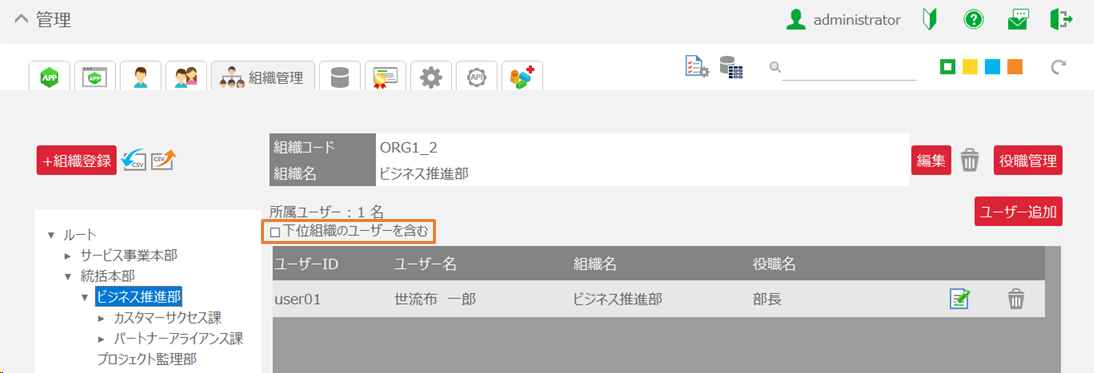Expand the カスタマーサクセス課 tree node
This screenshot has width=1094, height=373.
point(102,319)
